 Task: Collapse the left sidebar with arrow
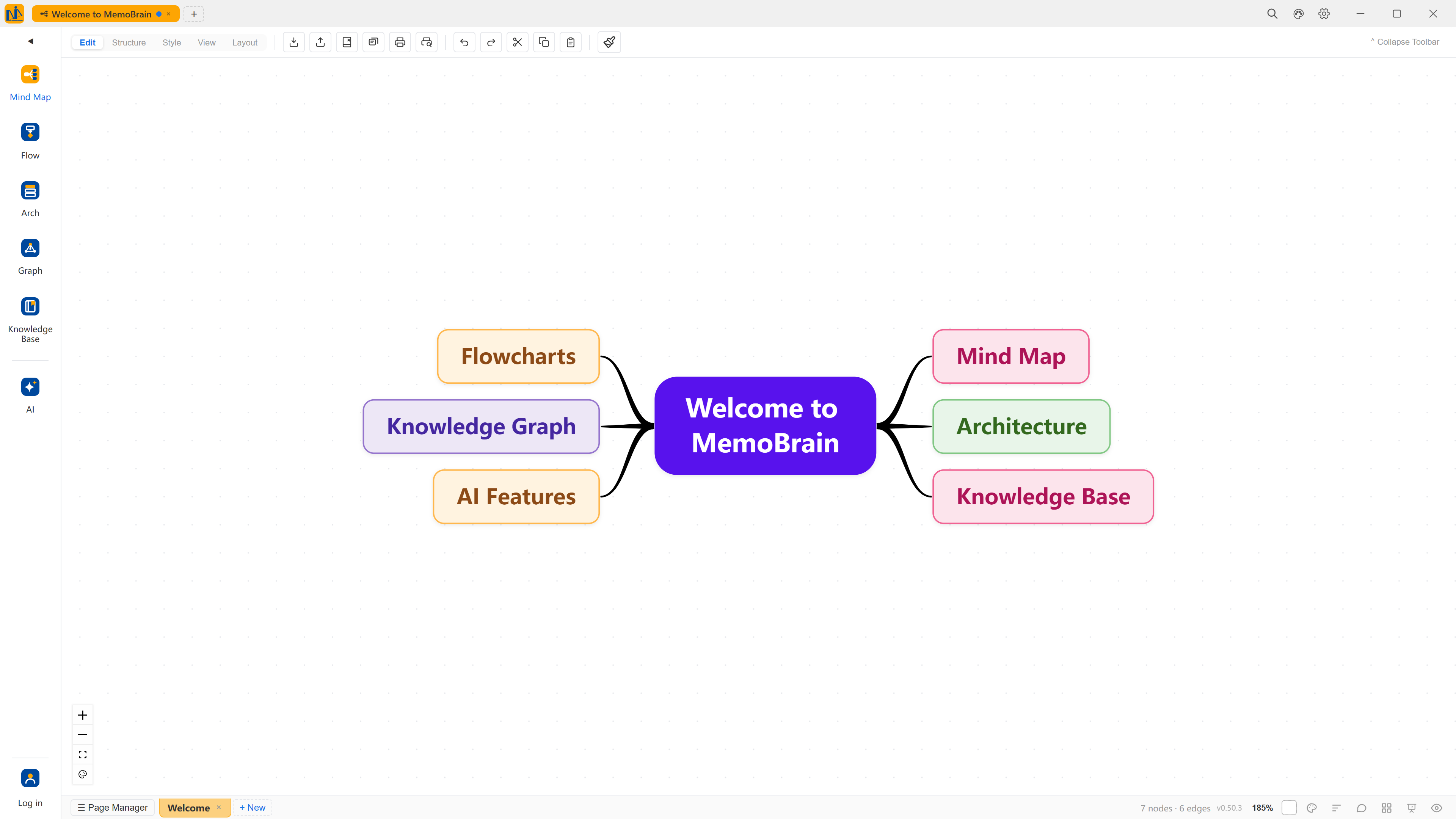(x=30, y=41)
